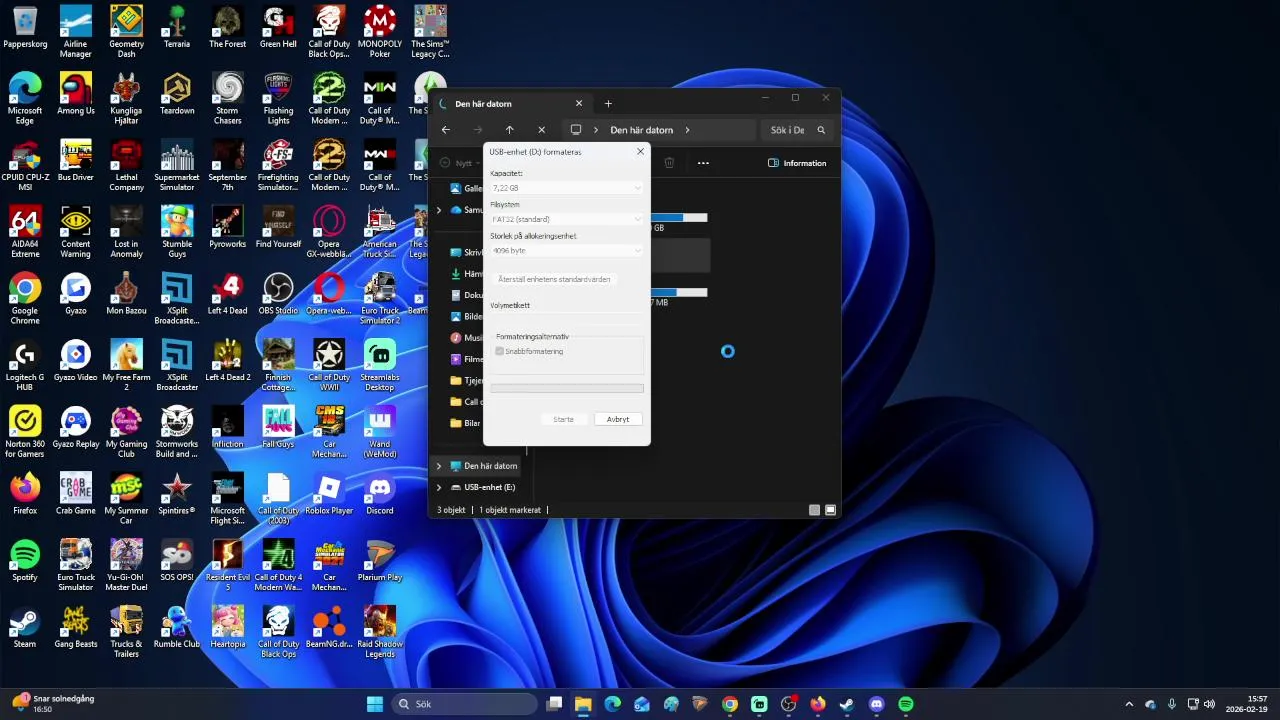Open Discord from the taskbar

tap(877, 704)
